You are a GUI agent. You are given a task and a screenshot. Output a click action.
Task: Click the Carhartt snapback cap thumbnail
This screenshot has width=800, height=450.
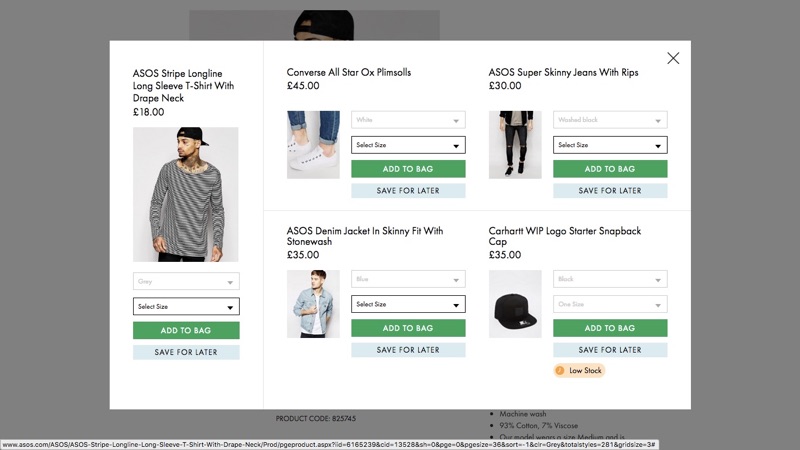coord(515,303)
